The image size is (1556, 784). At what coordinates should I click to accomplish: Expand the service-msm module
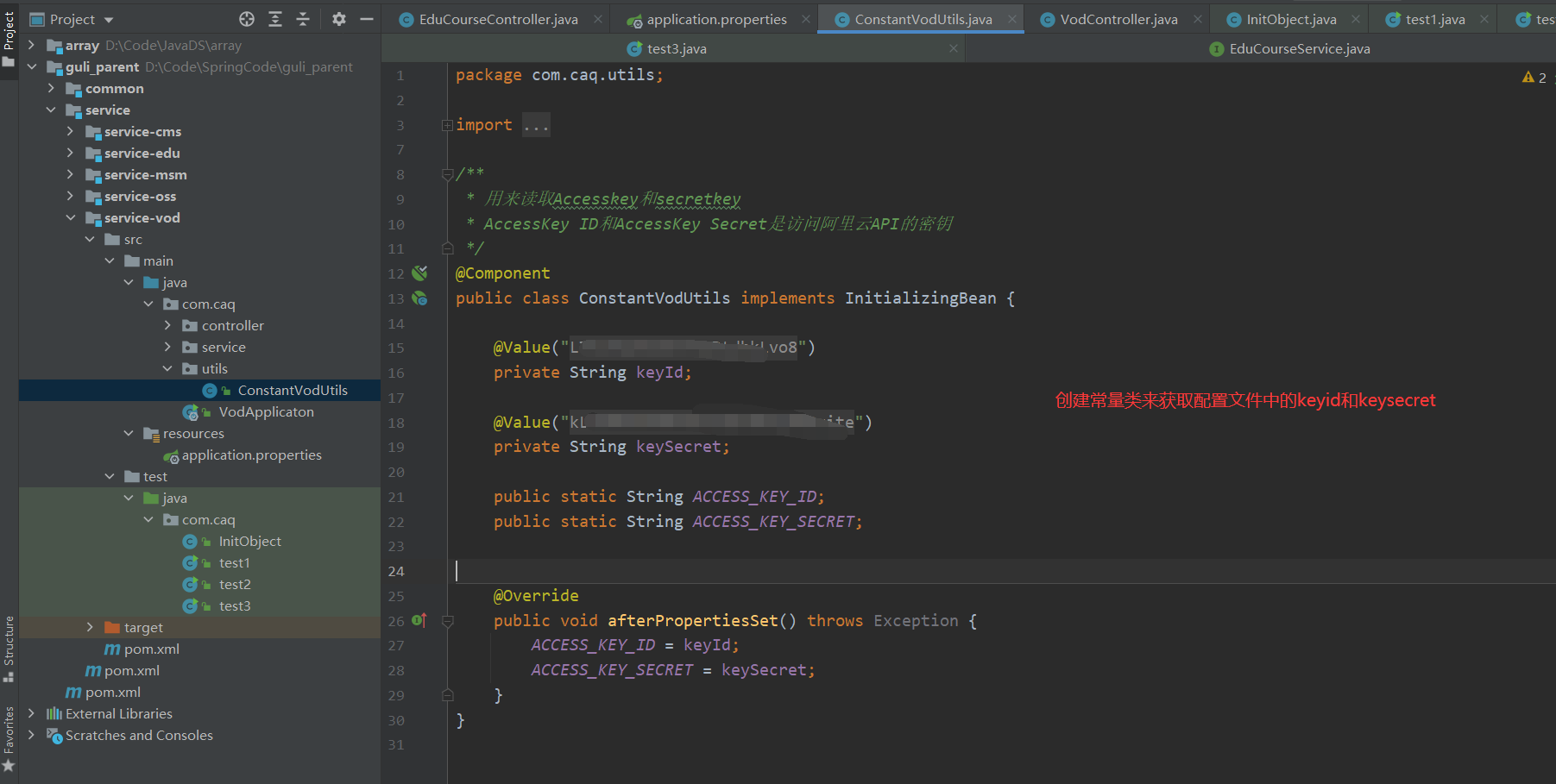(x=70, y=174)
